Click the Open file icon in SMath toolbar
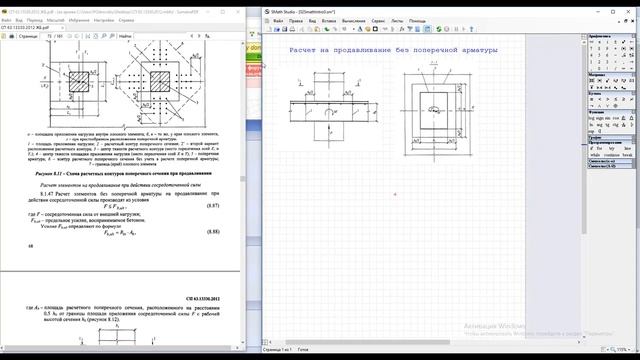 click(277, 29)
